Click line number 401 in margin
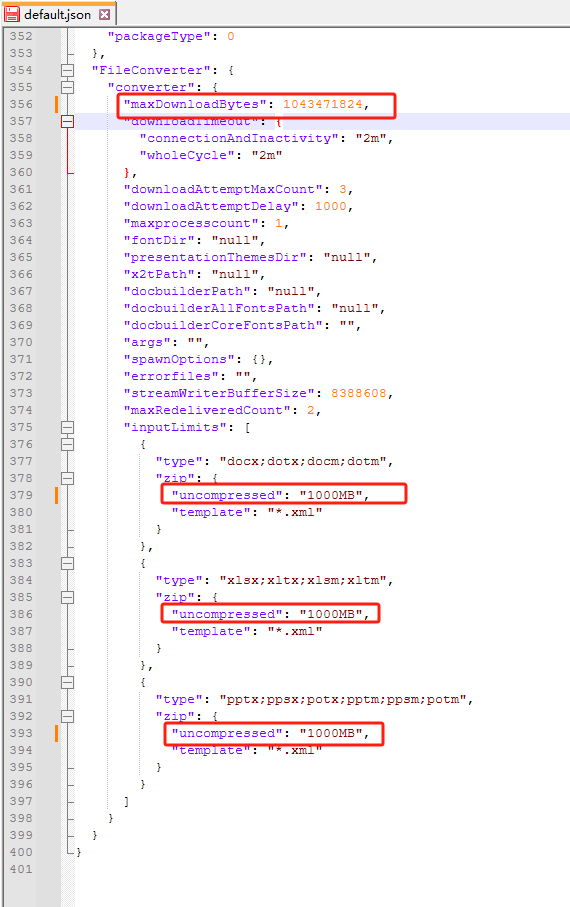This screenshot has height=907, width=570. click(21, 869)
